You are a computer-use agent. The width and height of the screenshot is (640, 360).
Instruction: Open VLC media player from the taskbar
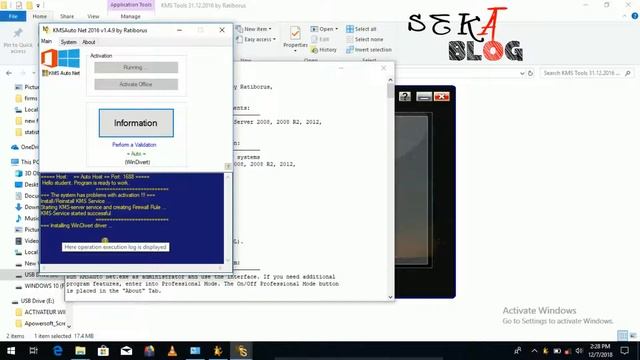coord(172,351)
